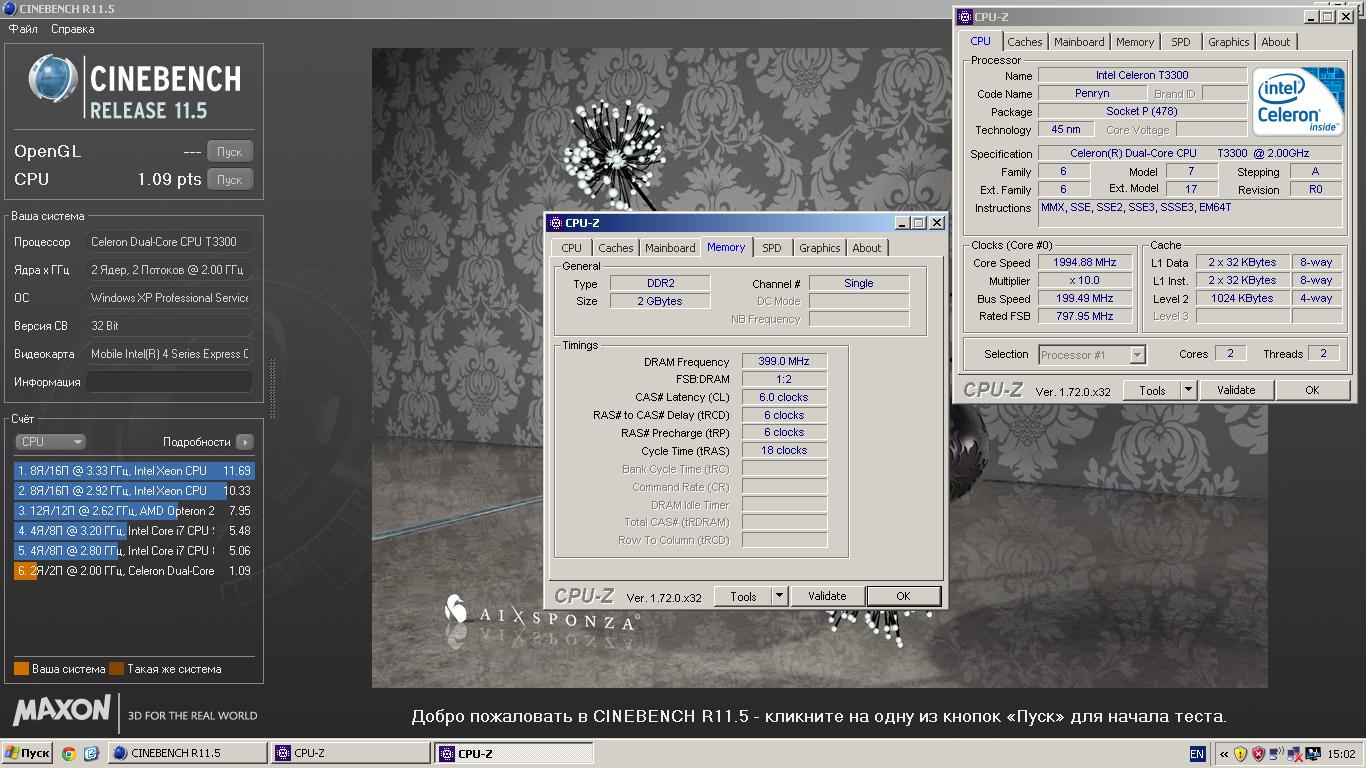1366x768 pixels.
Task: Open Graphics tab in Memory CPU-Z window
Action: (820, 248)
